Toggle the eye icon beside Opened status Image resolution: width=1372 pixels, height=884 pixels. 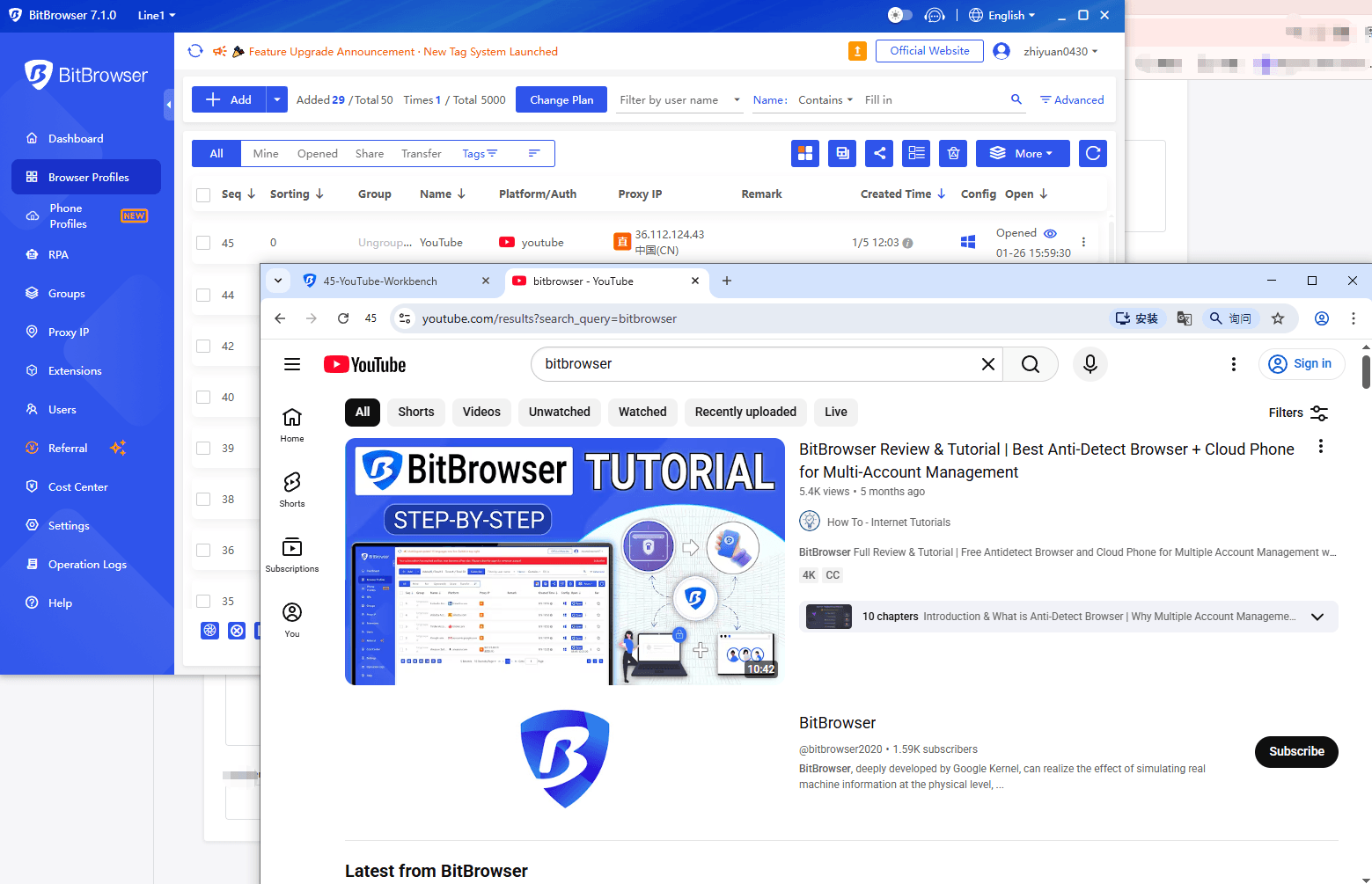(1050, 232)
